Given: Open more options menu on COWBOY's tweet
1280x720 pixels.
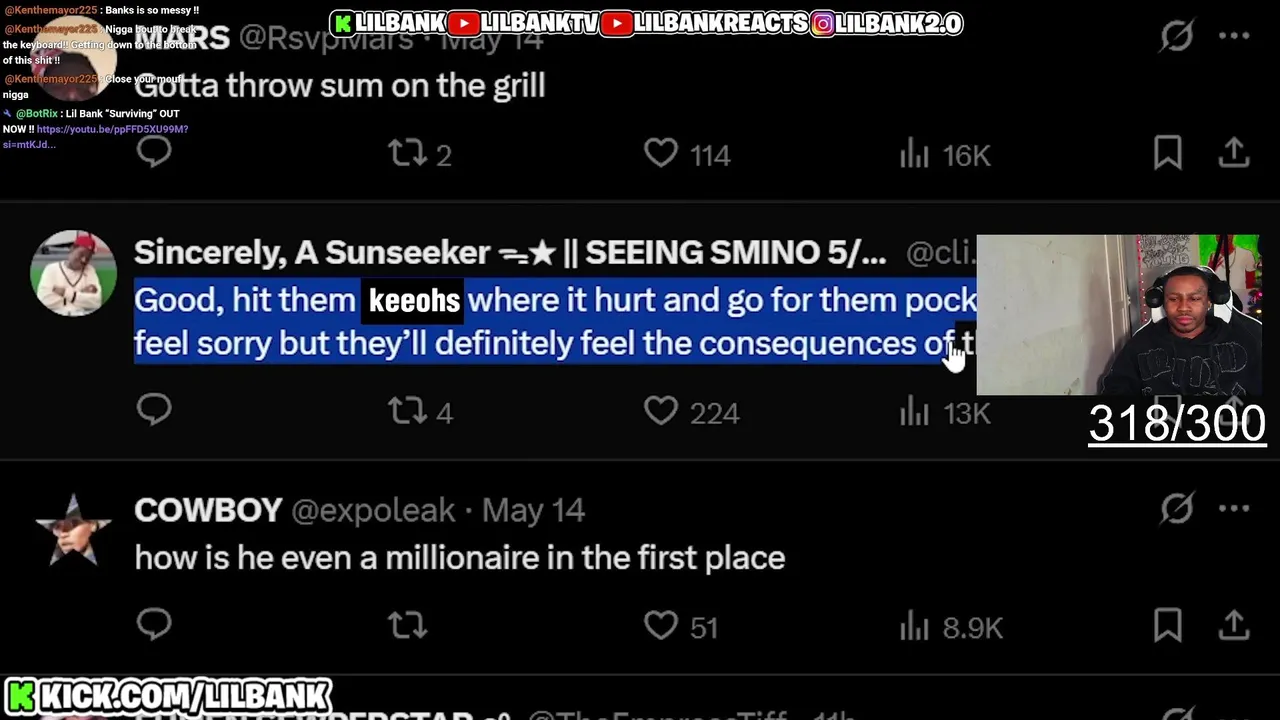Looking at the screenshot, I should click(1234, 509).
